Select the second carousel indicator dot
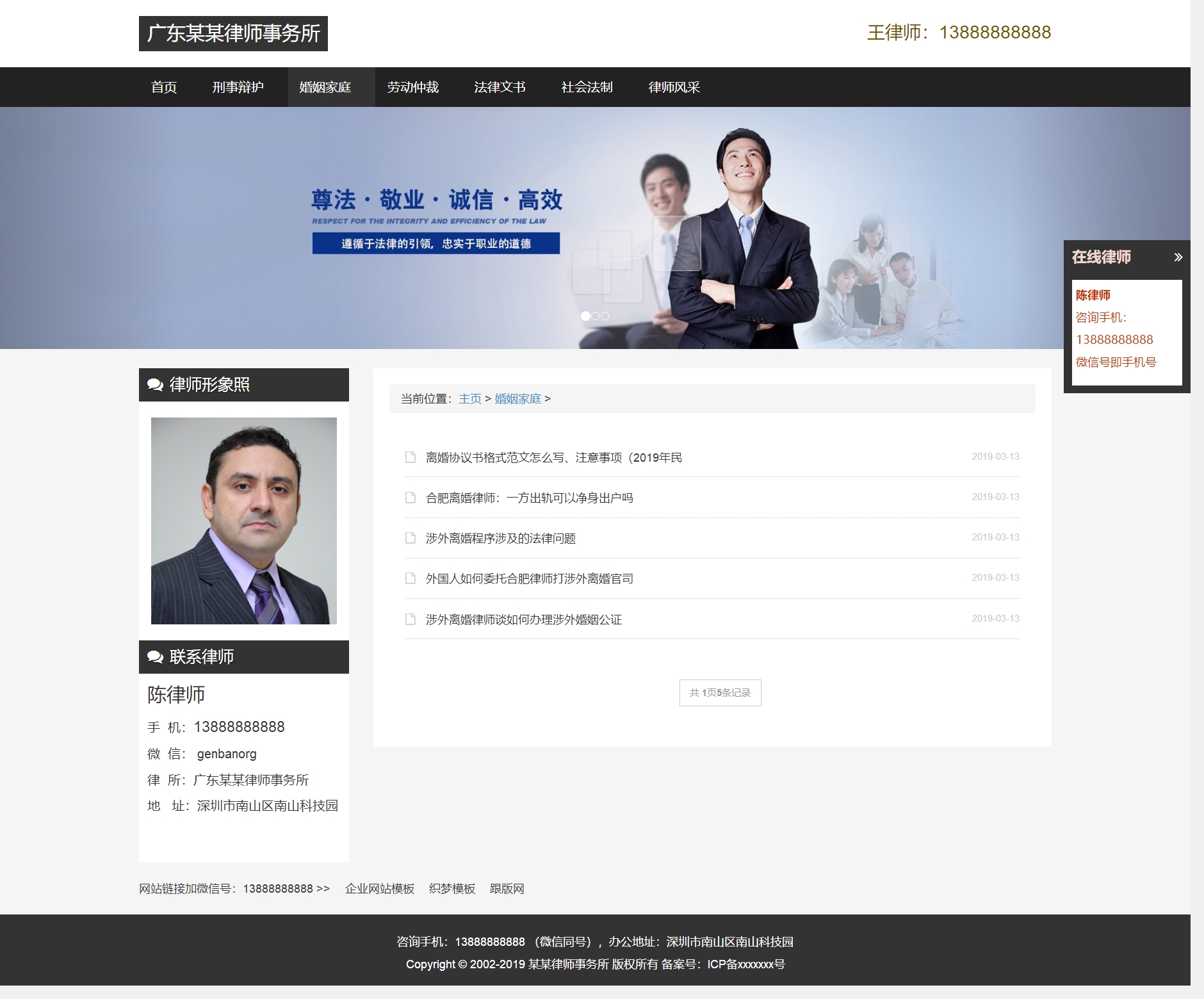The height and width of the screenshot is (999, 1204). point(594,315)
